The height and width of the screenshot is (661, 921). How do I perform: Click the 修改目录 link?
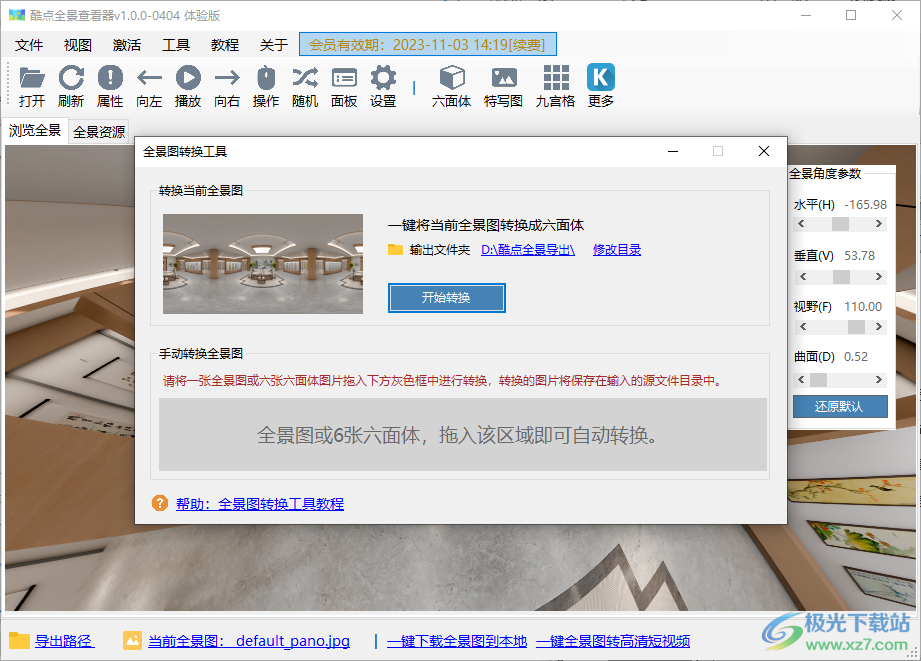(x=617, y=250)
